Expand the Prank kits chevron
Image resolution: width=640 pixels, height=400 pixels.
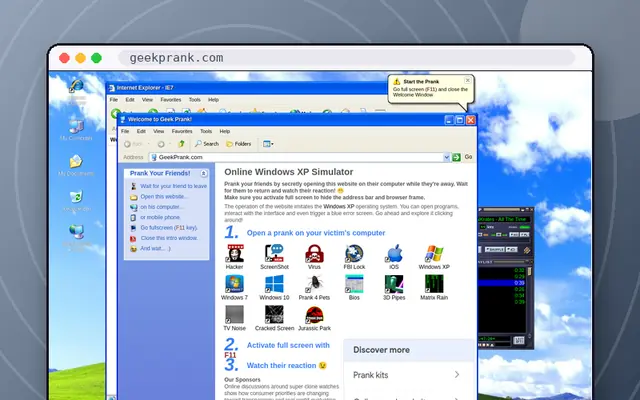coord(457,375)
